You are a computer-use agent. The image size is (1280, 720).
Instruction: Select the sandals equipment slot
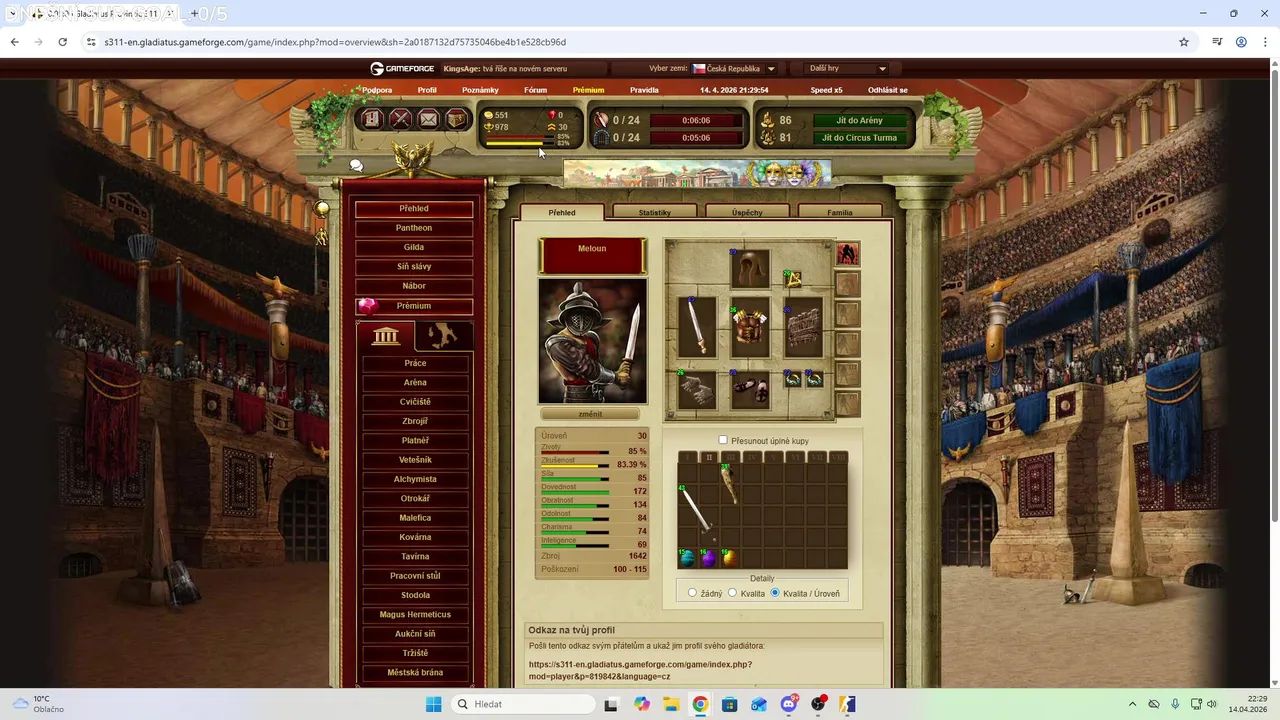[x=749, y=390]
